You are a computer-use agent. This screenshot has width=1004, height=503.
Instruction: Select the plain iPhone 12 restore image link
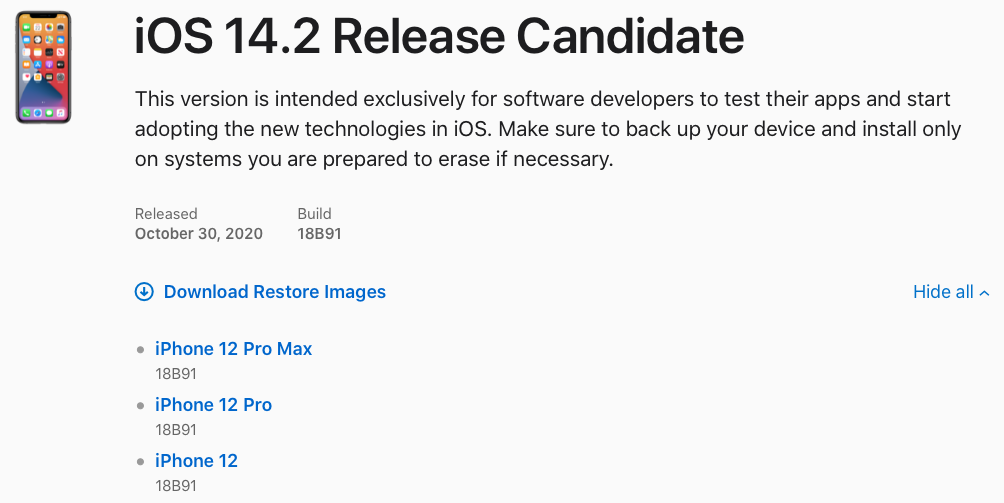coord(196,461)
